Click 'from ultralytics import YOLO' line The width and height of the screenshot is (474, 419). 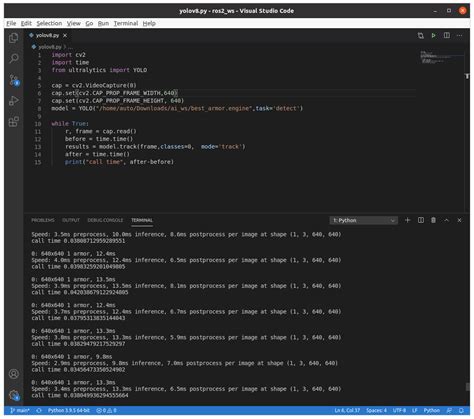tap(99, 70)
